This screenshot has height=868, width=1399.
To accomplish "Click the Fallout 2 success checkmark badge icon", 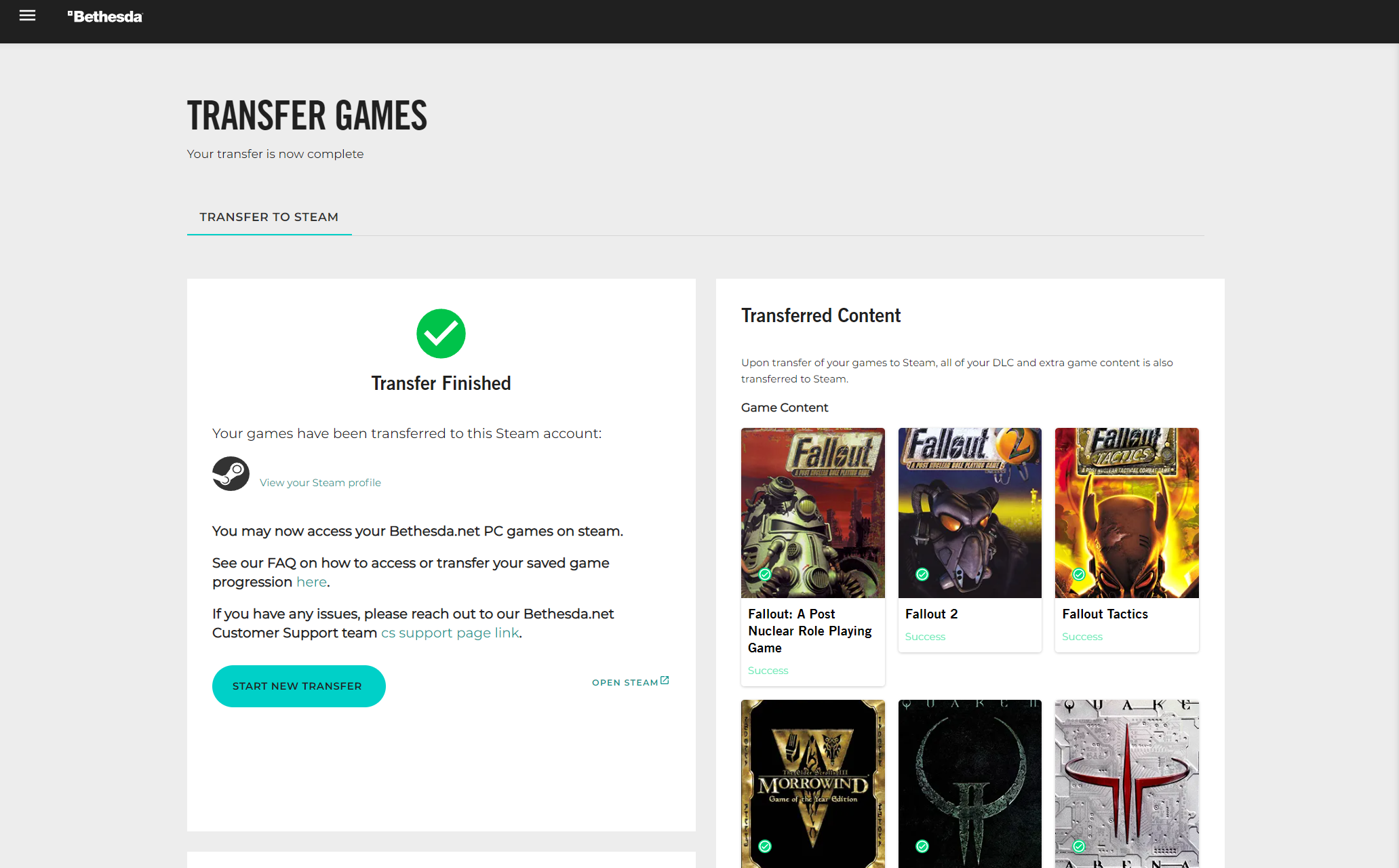I will coord(922,574).
